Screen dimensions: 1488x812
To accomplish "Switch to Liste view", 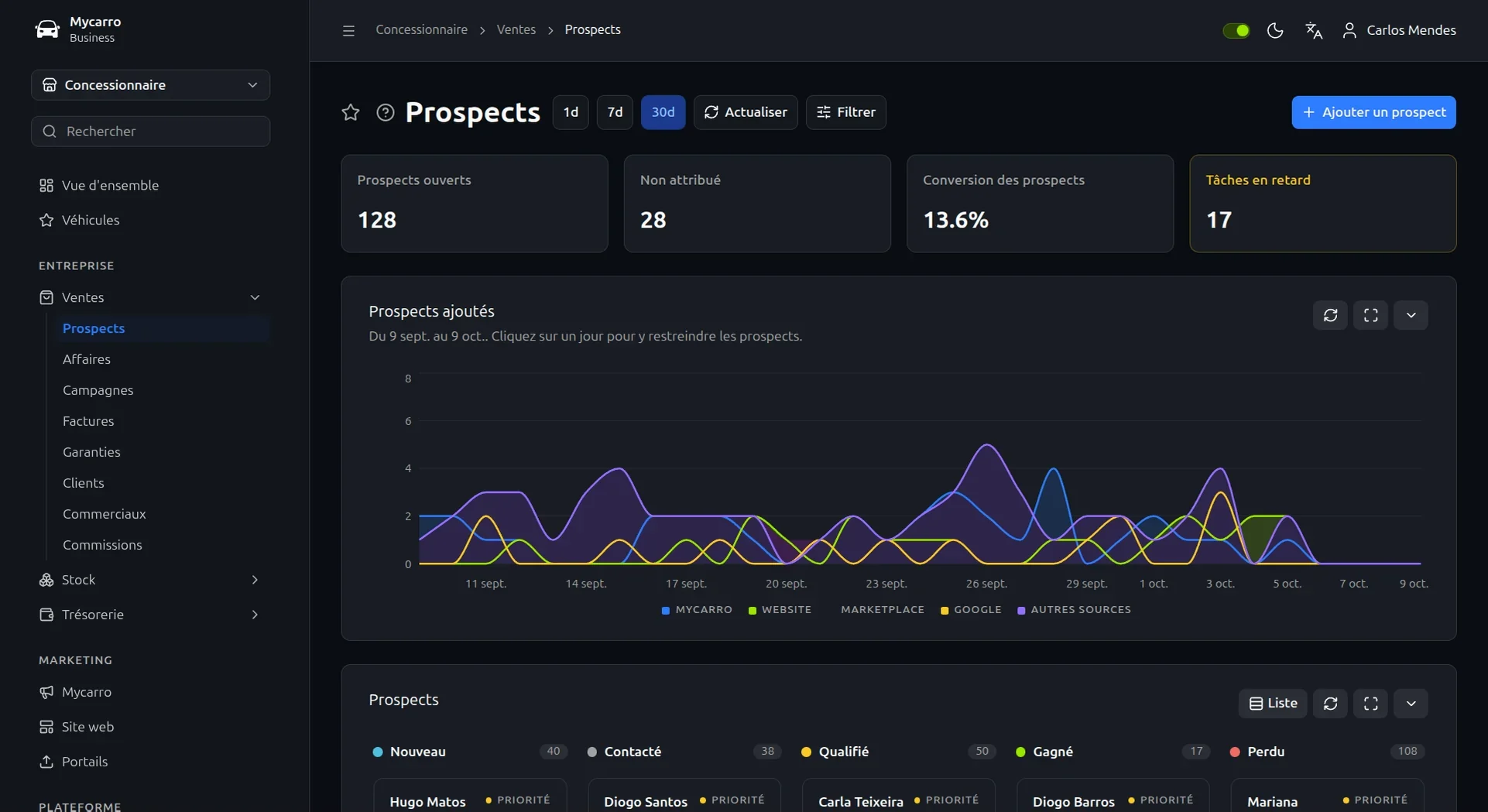I will (1273, 704).
